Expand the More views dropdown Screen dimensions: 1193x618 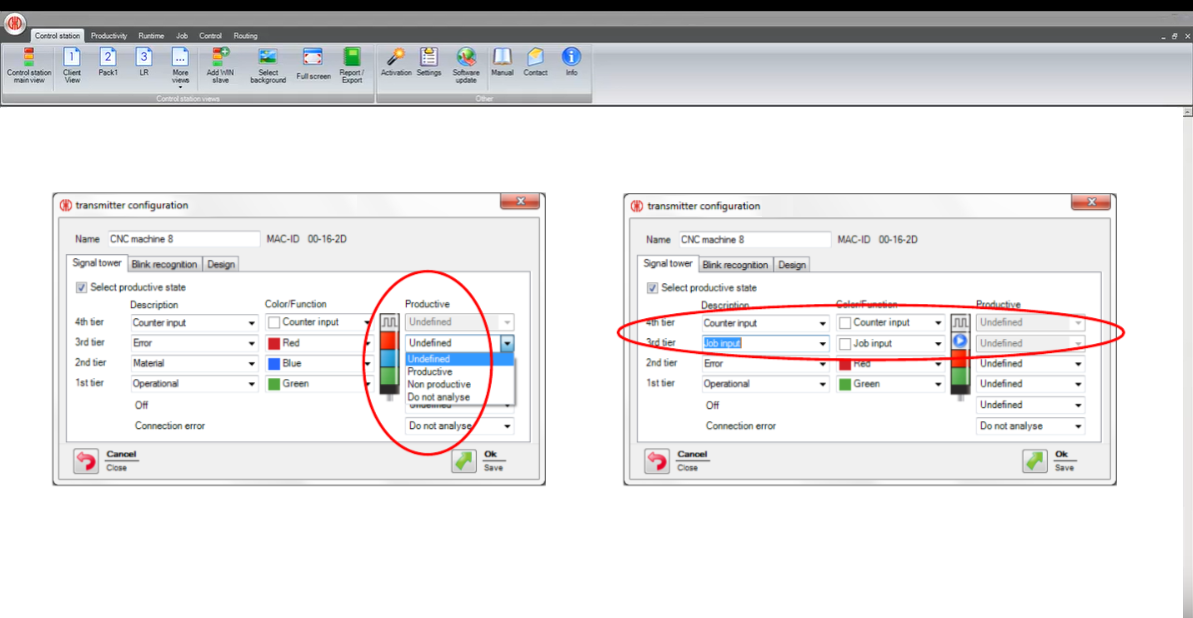tap(180, 66)
